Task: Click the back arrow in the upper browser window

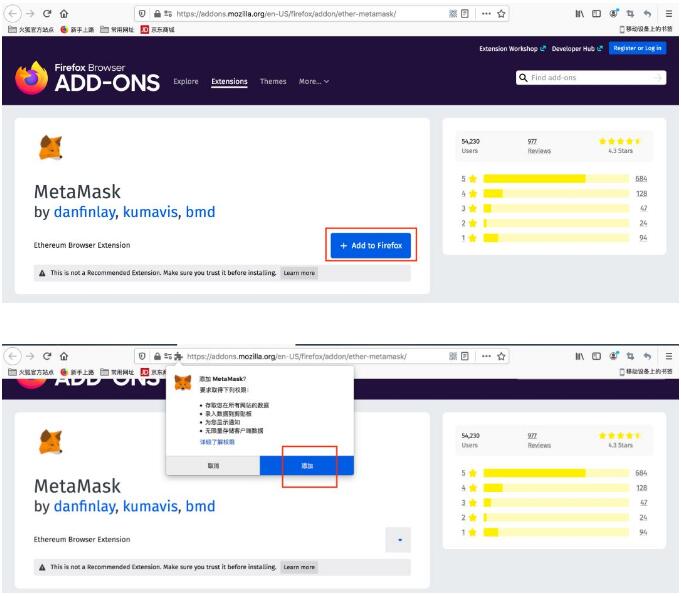Action: coord(12,13)
